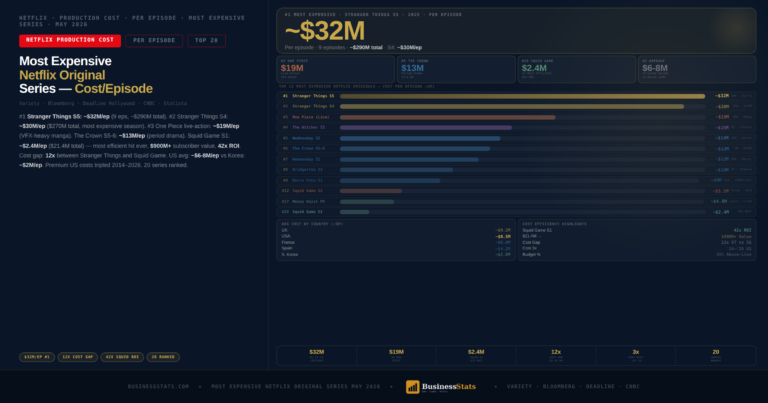768x403 pixels.
Task: Click the Wednesday S2 bar
Action: [x=420, y=139]
